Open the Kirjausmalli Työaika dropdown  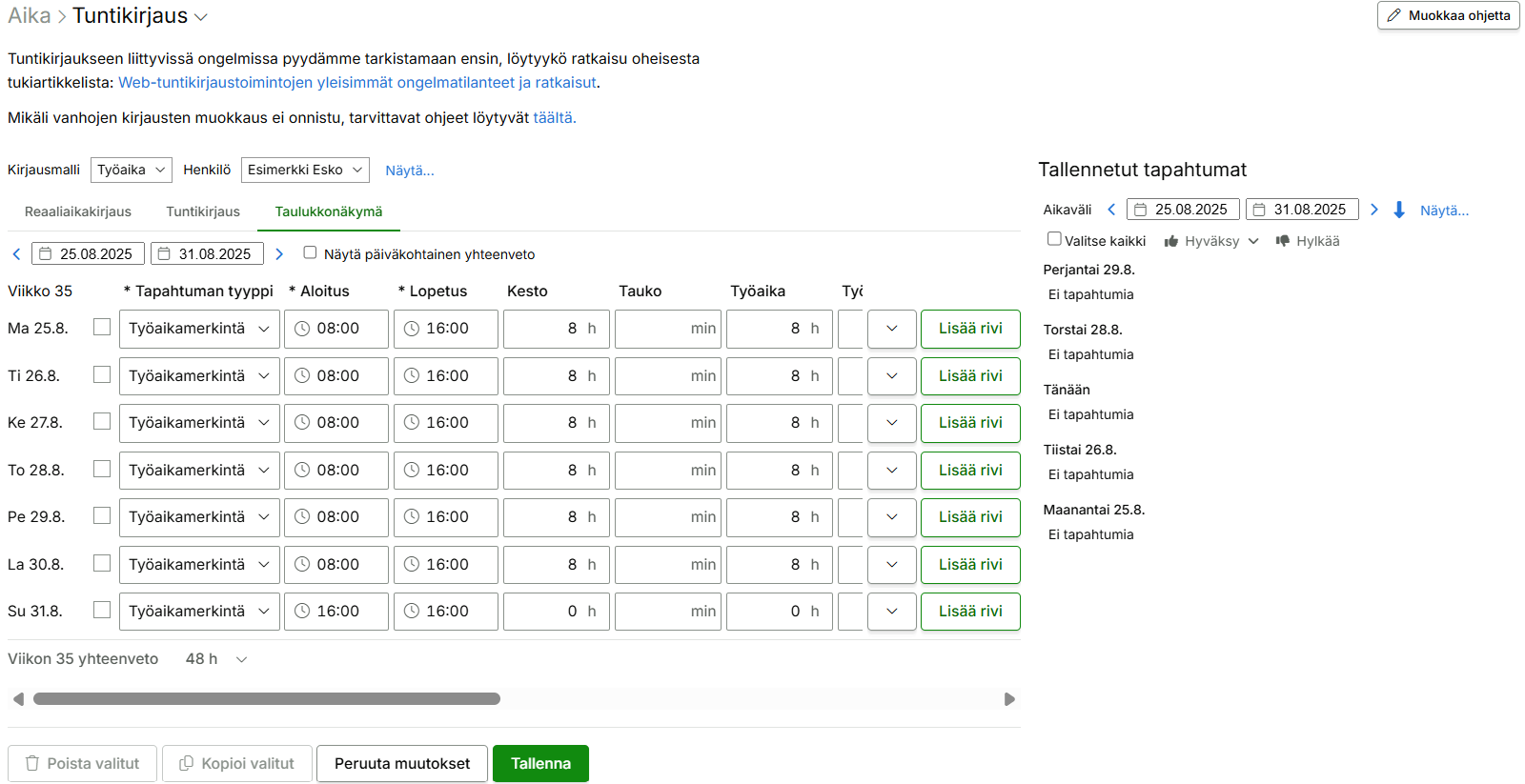(x=132, y=170)
